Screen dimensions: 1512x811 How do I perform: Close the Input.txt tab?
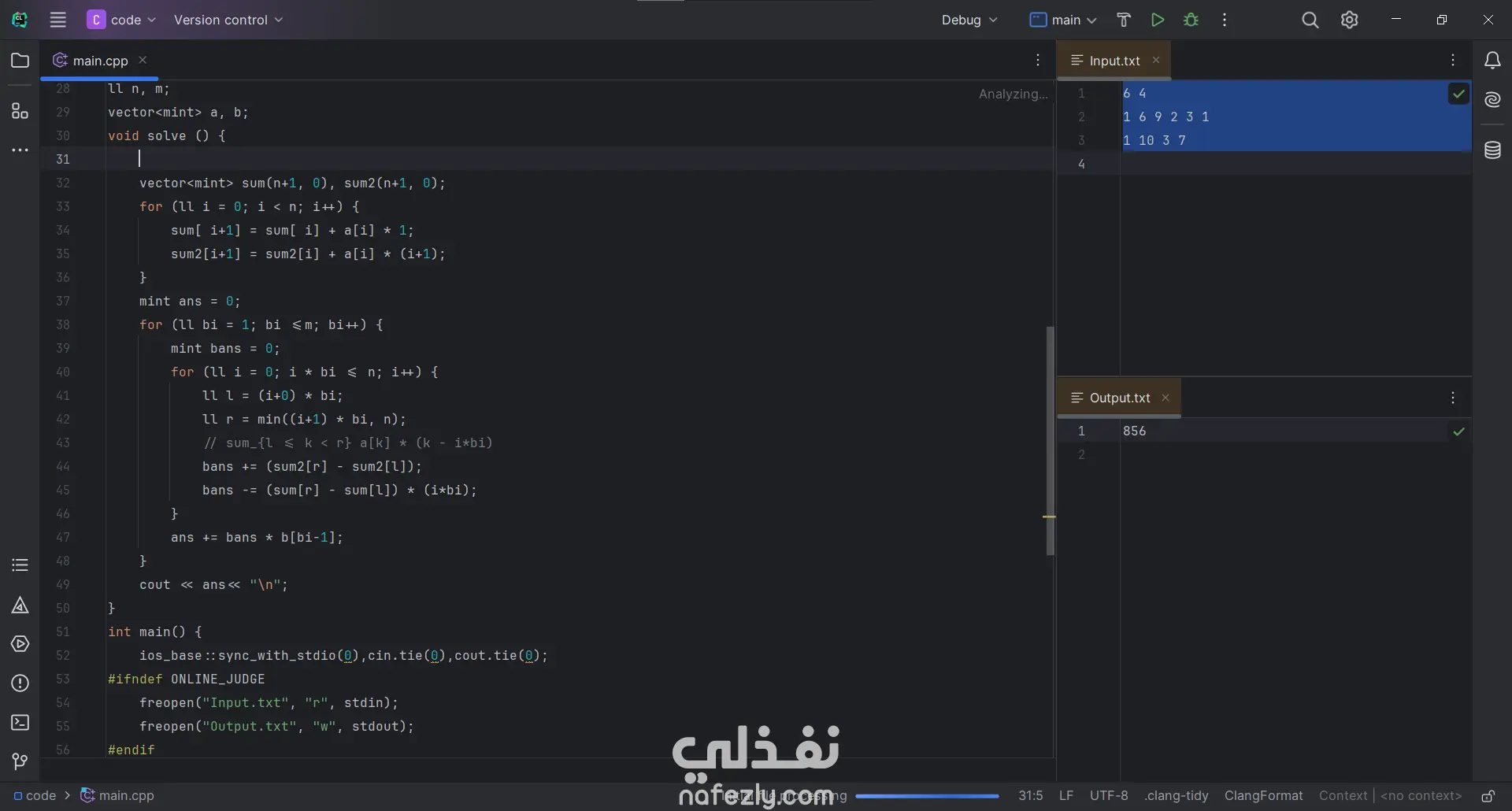(1156, 60)
